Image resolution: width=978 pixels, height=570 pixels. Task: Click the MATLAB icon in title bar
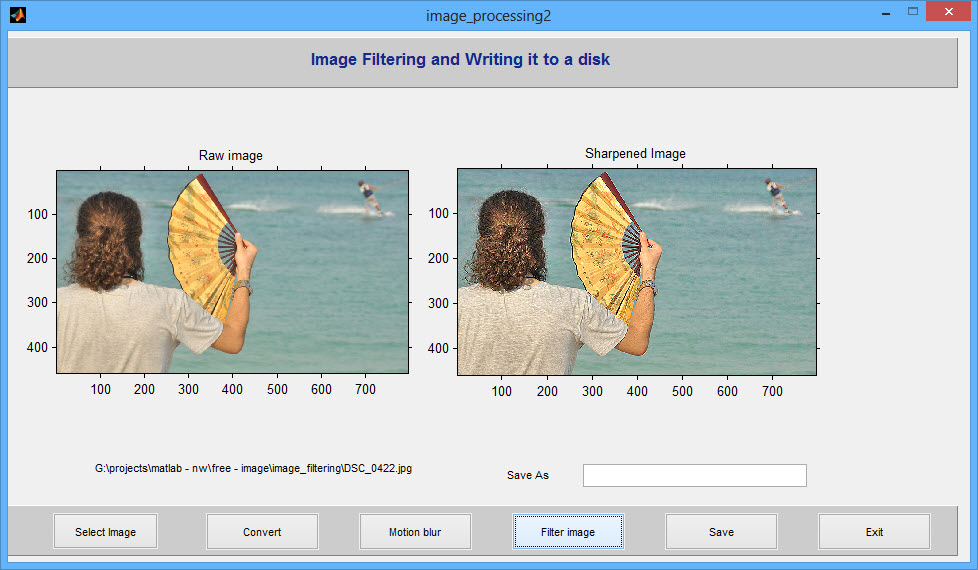coord(17,14)
